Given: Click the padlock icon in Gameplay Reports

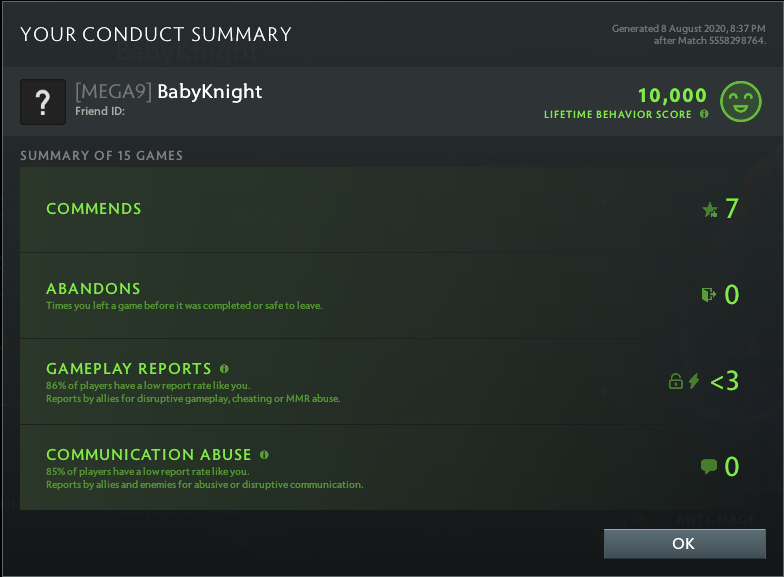Looking at the screenshot, I should 676,381.
